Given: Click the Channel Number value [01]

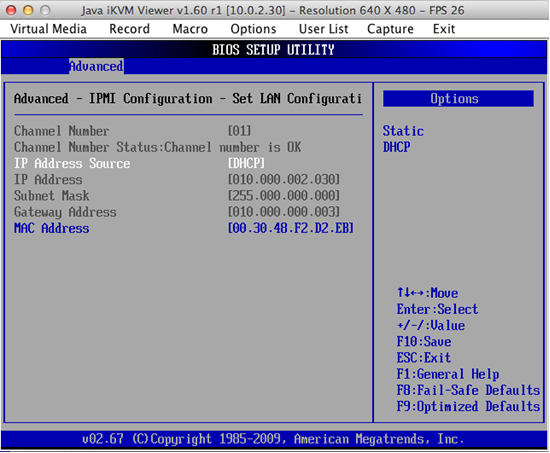Looking at the screenshot, I should pyautogui.click(x=240, y=131).
